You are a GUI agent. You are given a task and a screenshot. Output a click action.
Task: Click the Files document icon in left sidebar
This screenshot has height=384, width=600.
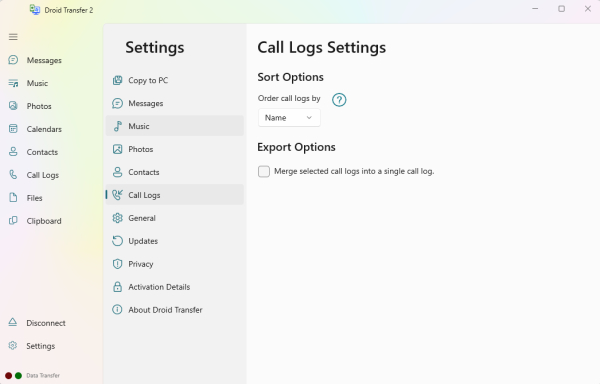click(13, 198)
